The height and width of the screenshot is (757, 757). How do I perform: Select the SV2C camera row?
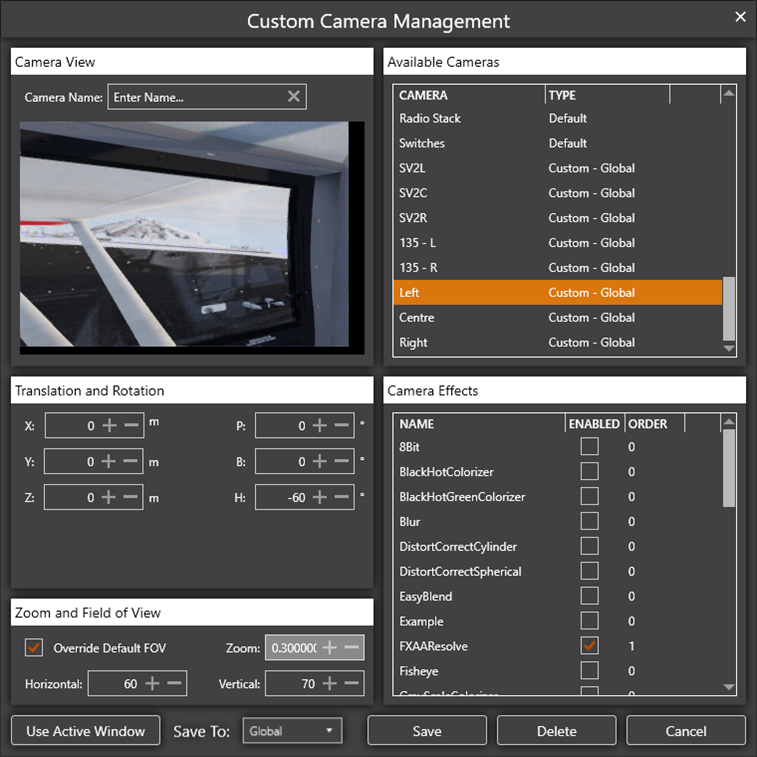(x=558, y=193)
